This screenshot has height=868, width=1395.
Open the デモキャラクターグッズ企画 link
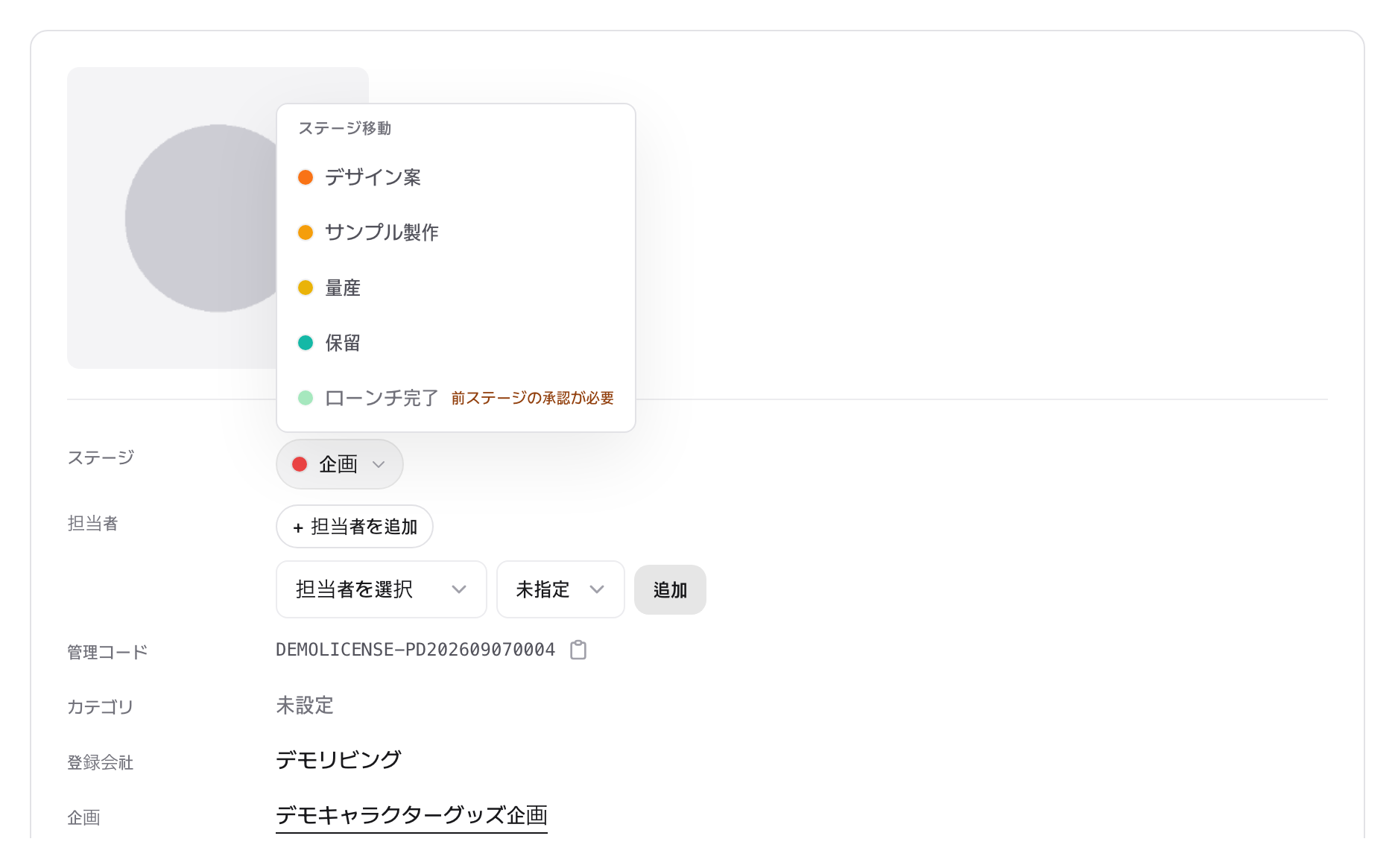411,816
